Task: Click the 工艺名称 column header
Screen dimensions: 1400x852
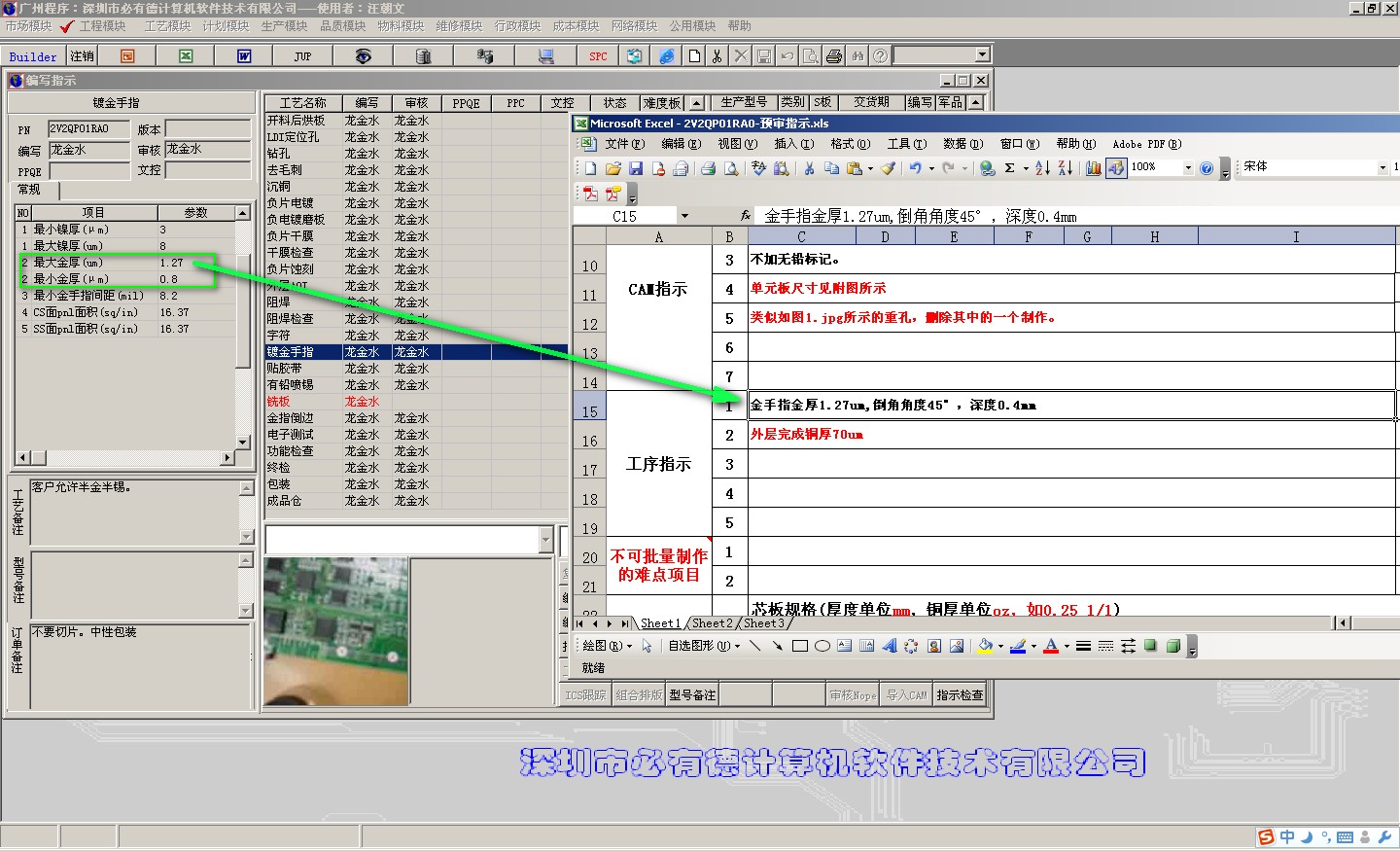Action: [302, 102]
